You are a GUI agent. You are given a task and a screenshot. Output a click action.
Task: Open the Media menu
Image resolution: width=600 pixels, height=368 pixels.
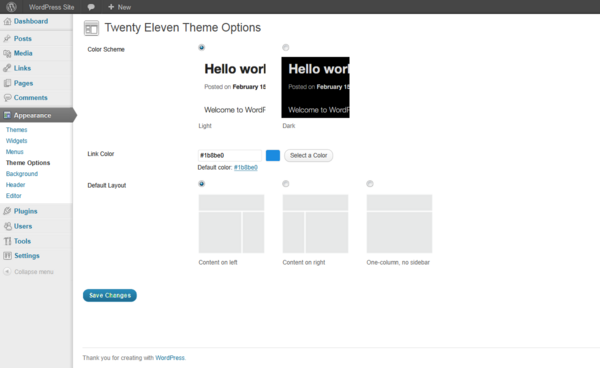tap(23, 53)
